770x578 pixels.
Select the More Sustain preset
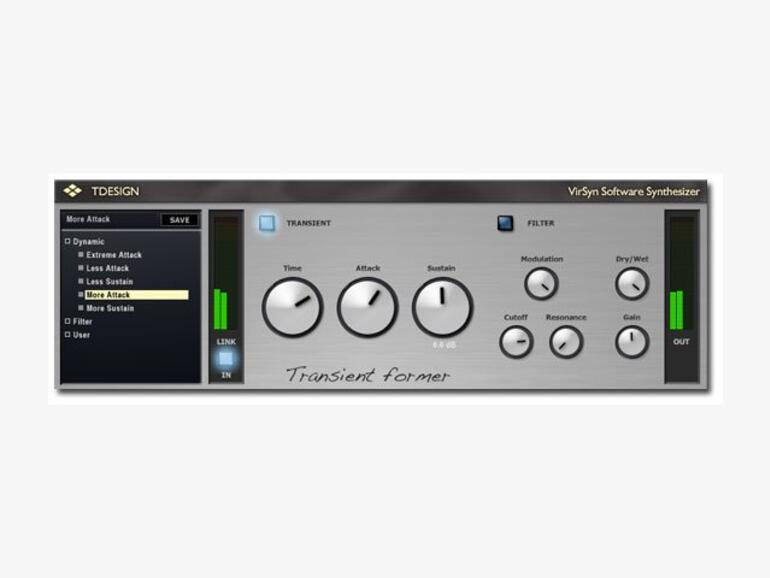[x=110, y=308]
